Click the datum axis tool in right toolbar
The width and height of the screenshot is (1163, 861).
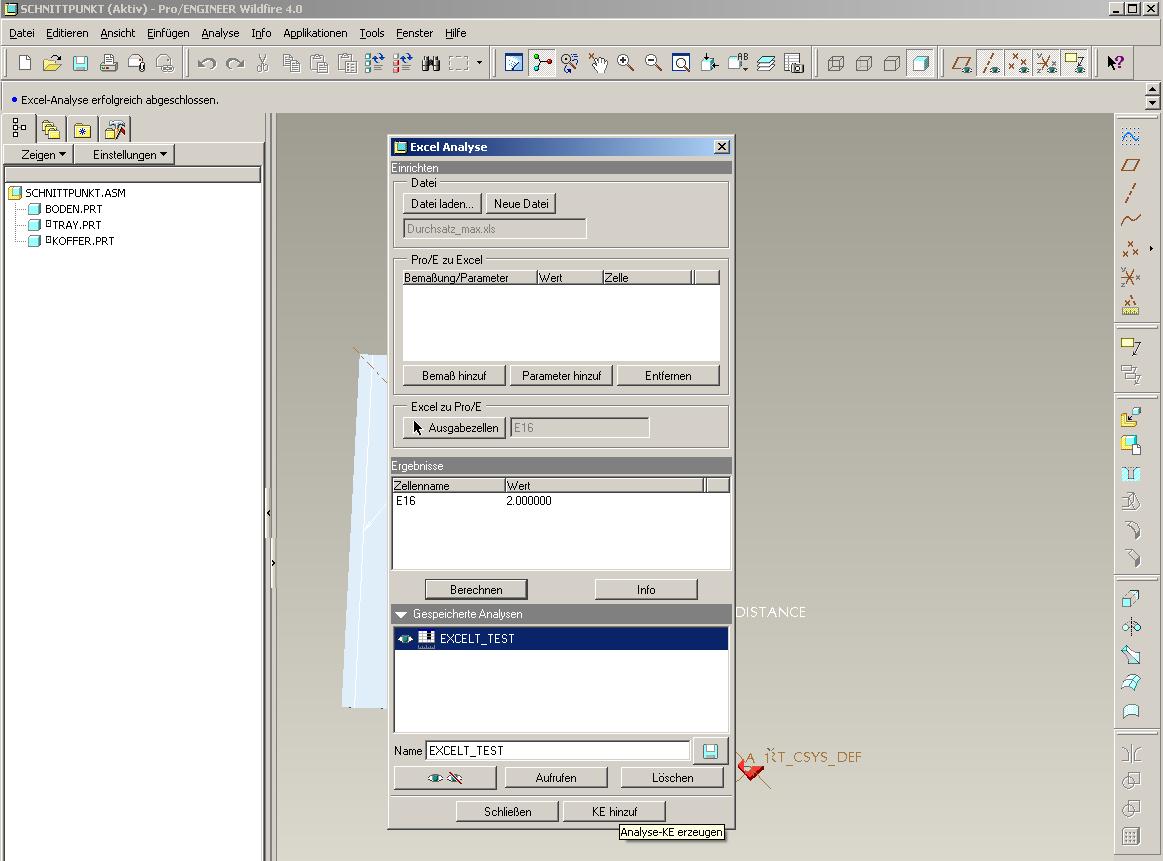click(1130, 193)
